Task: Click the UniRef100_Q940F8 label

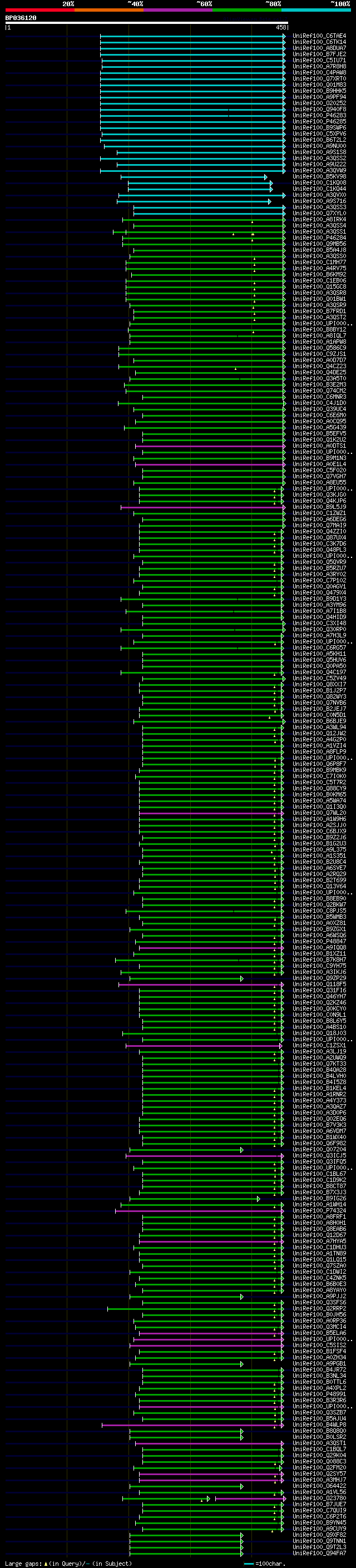Action: (319, 109)
